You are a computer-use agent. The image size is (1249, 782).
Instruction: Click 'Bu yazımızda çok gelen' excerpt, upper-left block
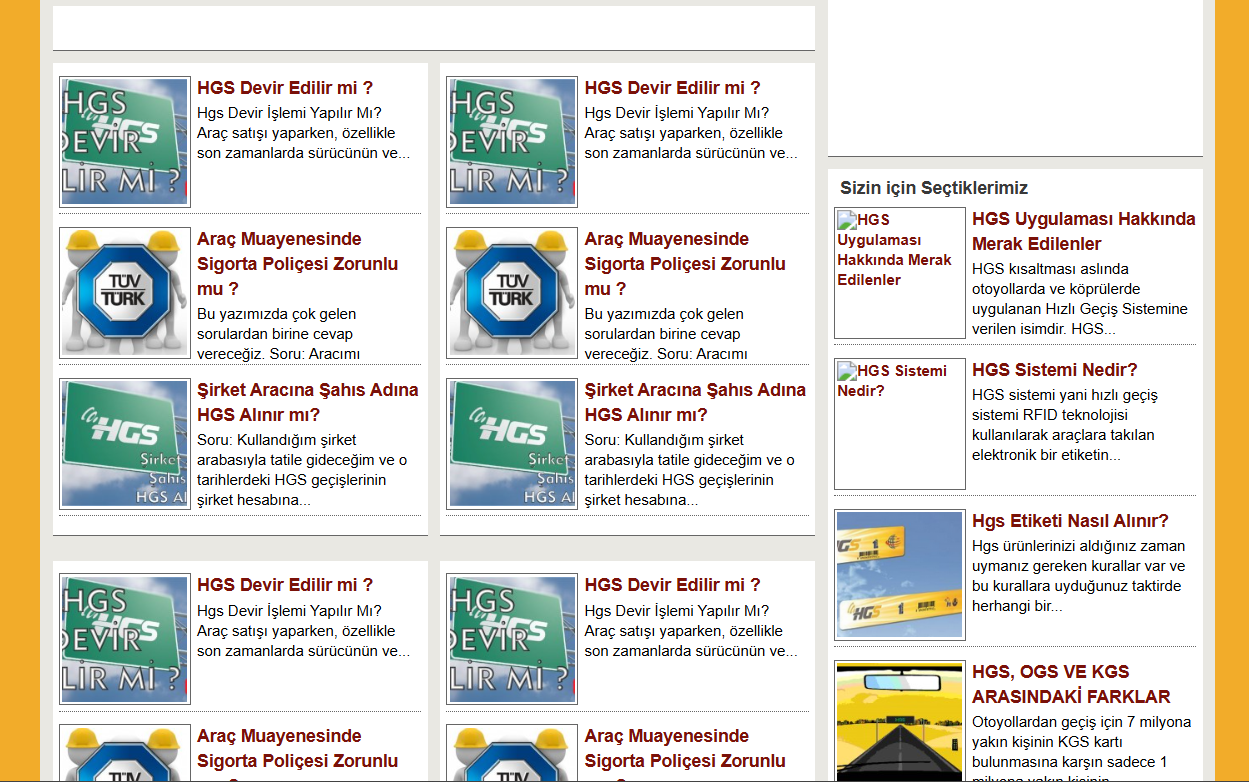(x=279, y=334)
